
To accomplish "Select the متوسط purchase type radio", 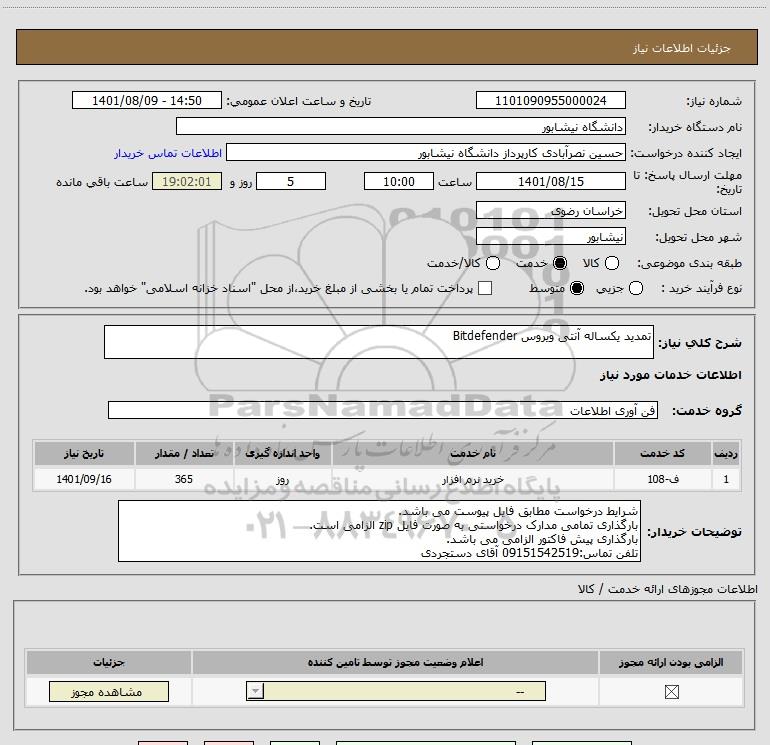I will pyautogui.click(x=577, y=288).
